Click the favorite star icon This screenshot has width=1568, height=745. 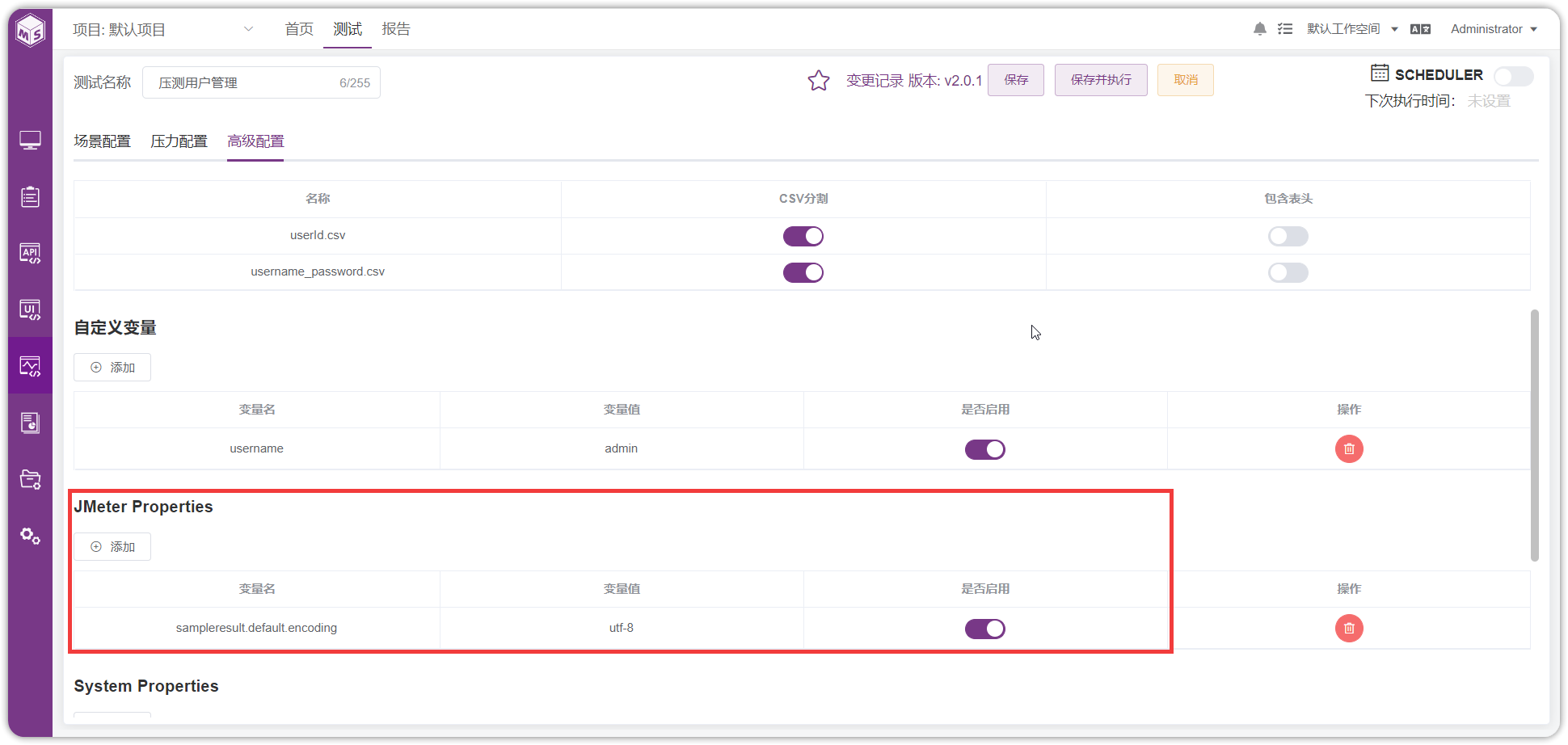(819, 81)
